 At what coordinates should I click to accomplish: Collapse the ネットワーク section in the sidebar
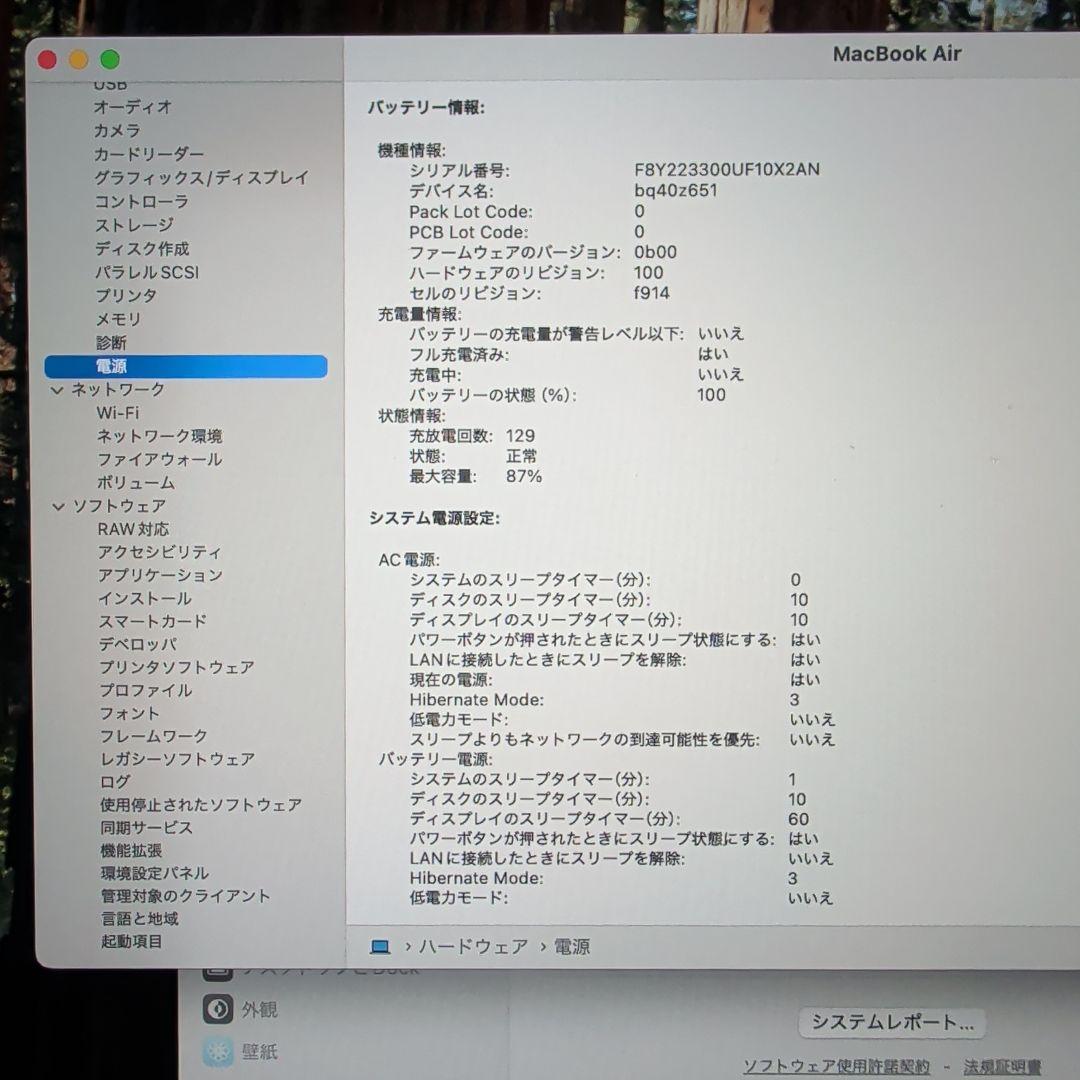[x=59, y=389]
